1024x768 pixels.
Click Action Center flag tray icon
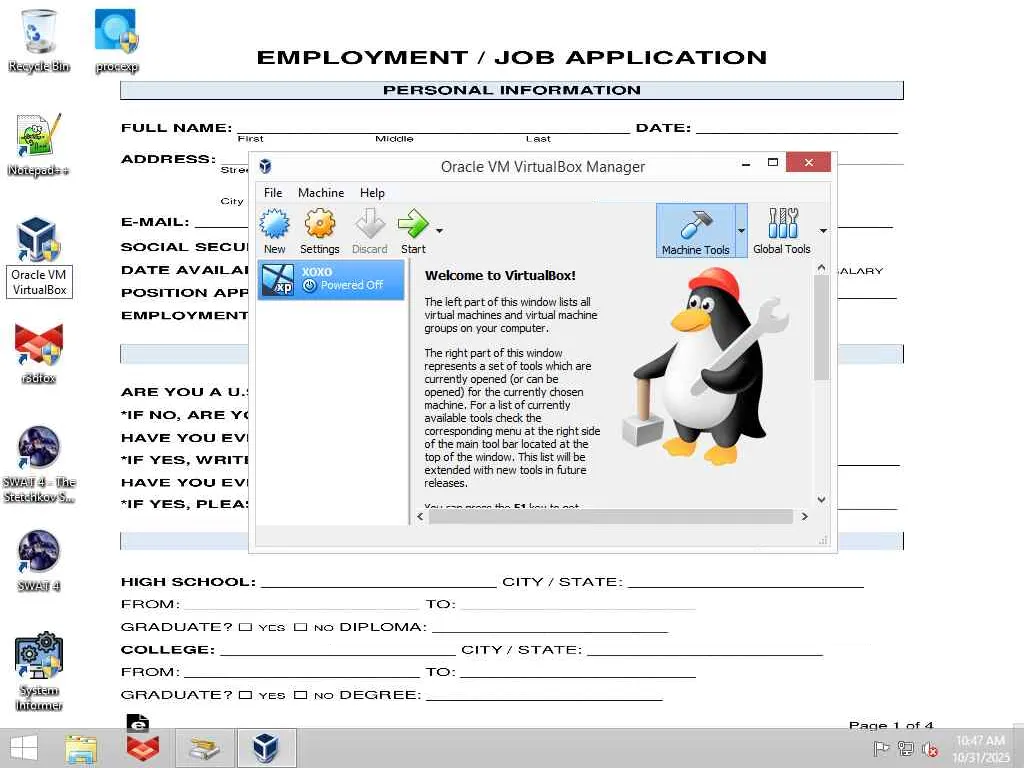[x=881, y=750]
